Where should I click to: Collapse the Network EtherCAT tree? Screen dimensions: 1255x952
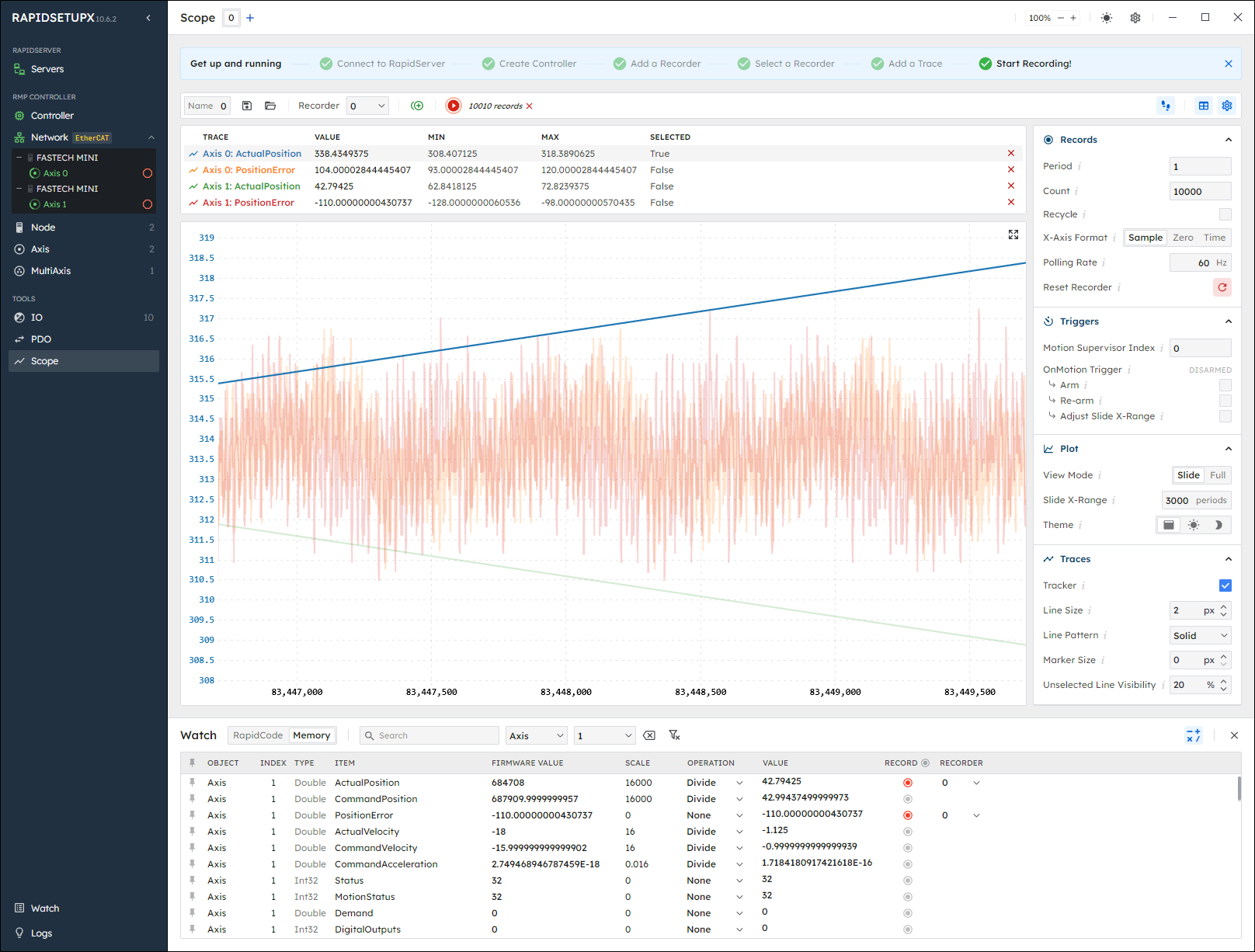(151, 137)
